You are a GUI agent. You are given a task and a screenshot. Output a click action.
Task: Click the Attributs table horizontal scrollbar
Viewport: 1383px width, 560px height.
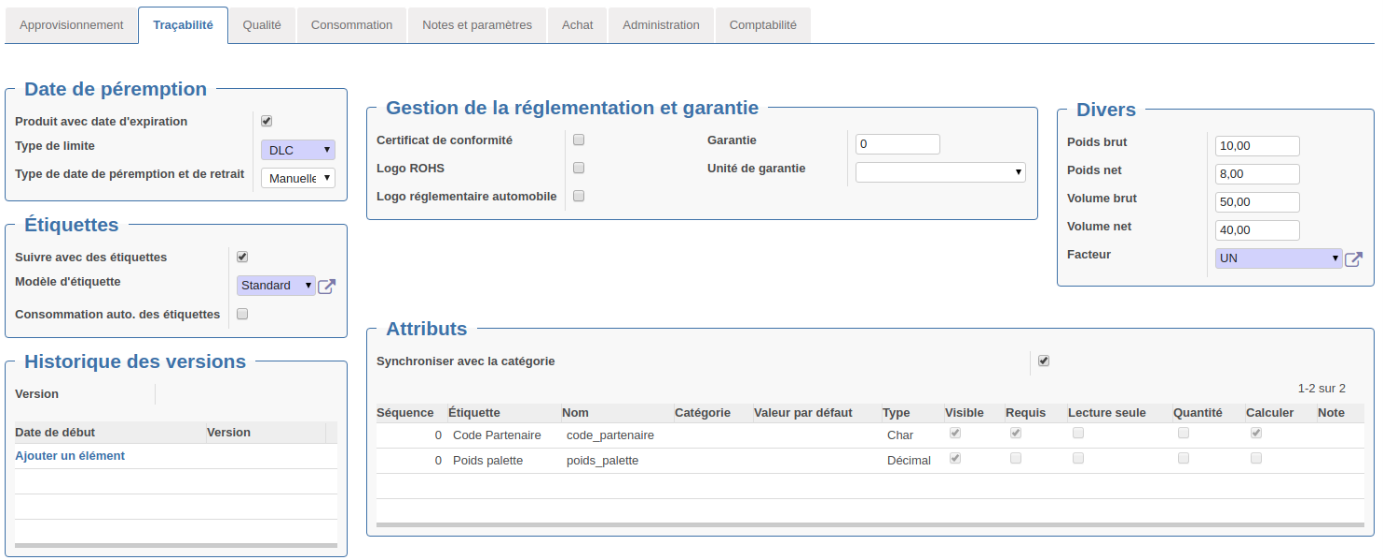click(870, 524)
